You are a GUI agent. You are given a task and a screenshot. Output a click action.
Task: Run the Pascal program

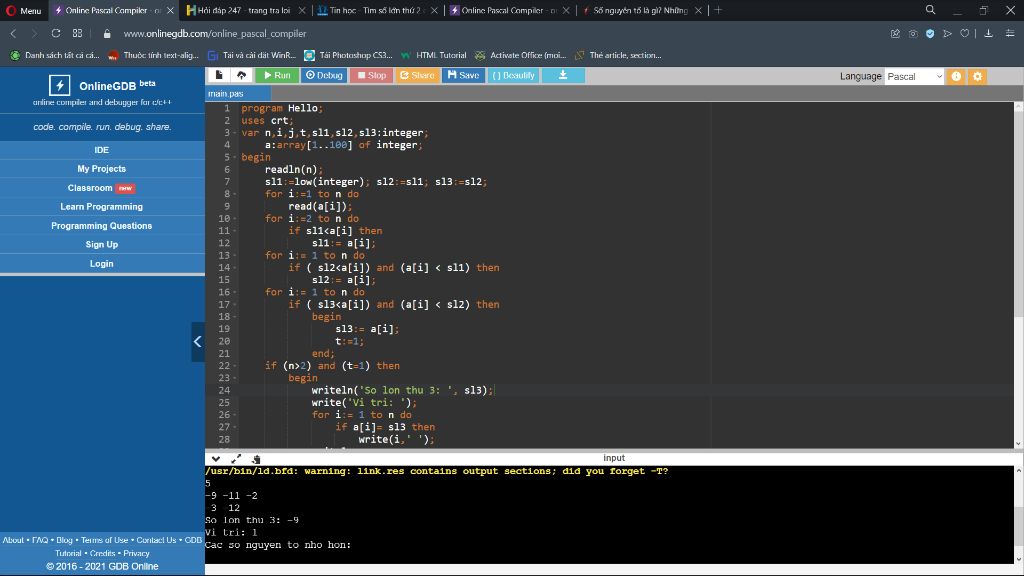pos(277,75)
